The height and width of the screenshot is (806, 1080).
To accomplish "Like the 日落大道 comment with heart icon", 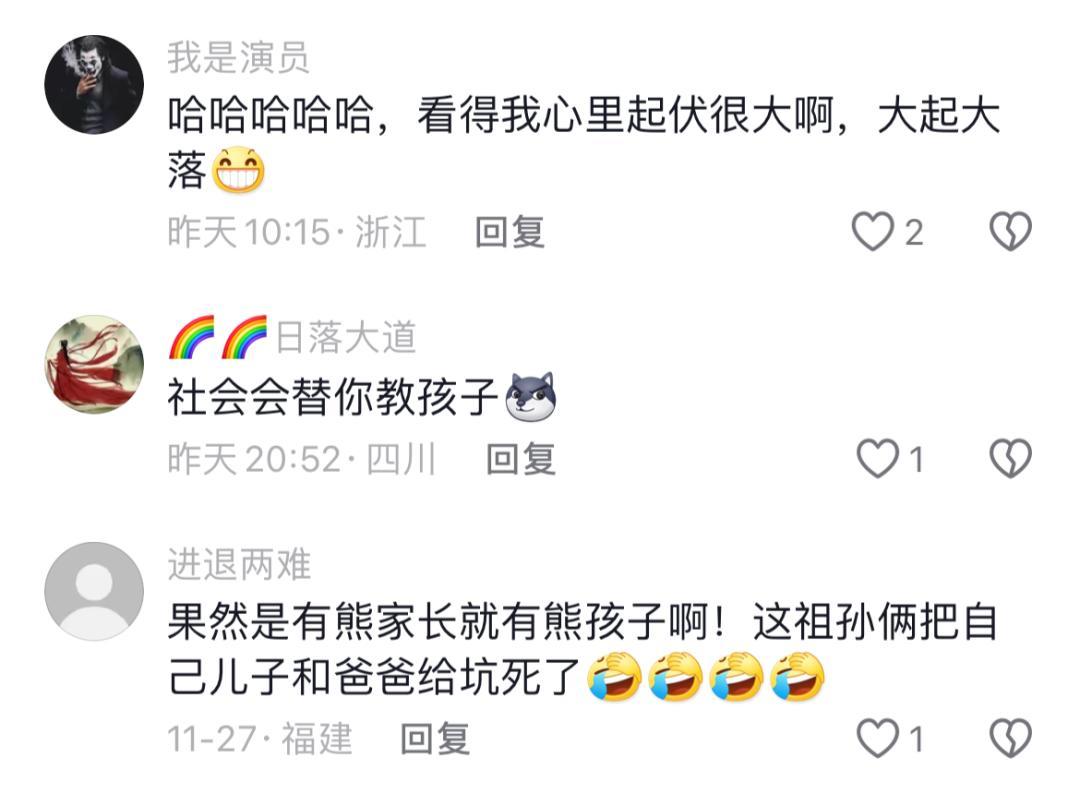I will [x=878, y=459].
